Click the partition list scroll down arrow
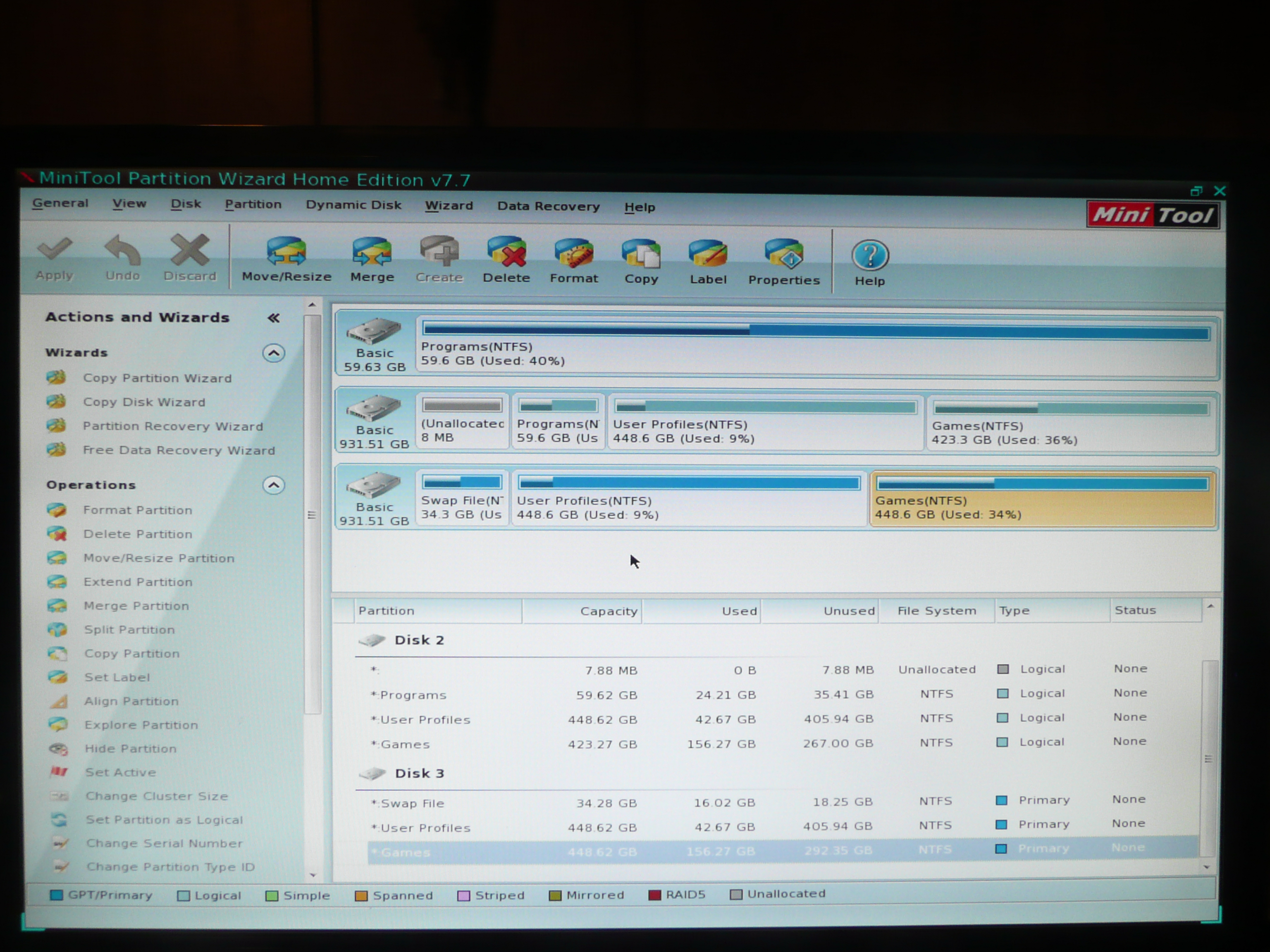The height and width of the screenshot is (952, 1270). point(1207,867)
